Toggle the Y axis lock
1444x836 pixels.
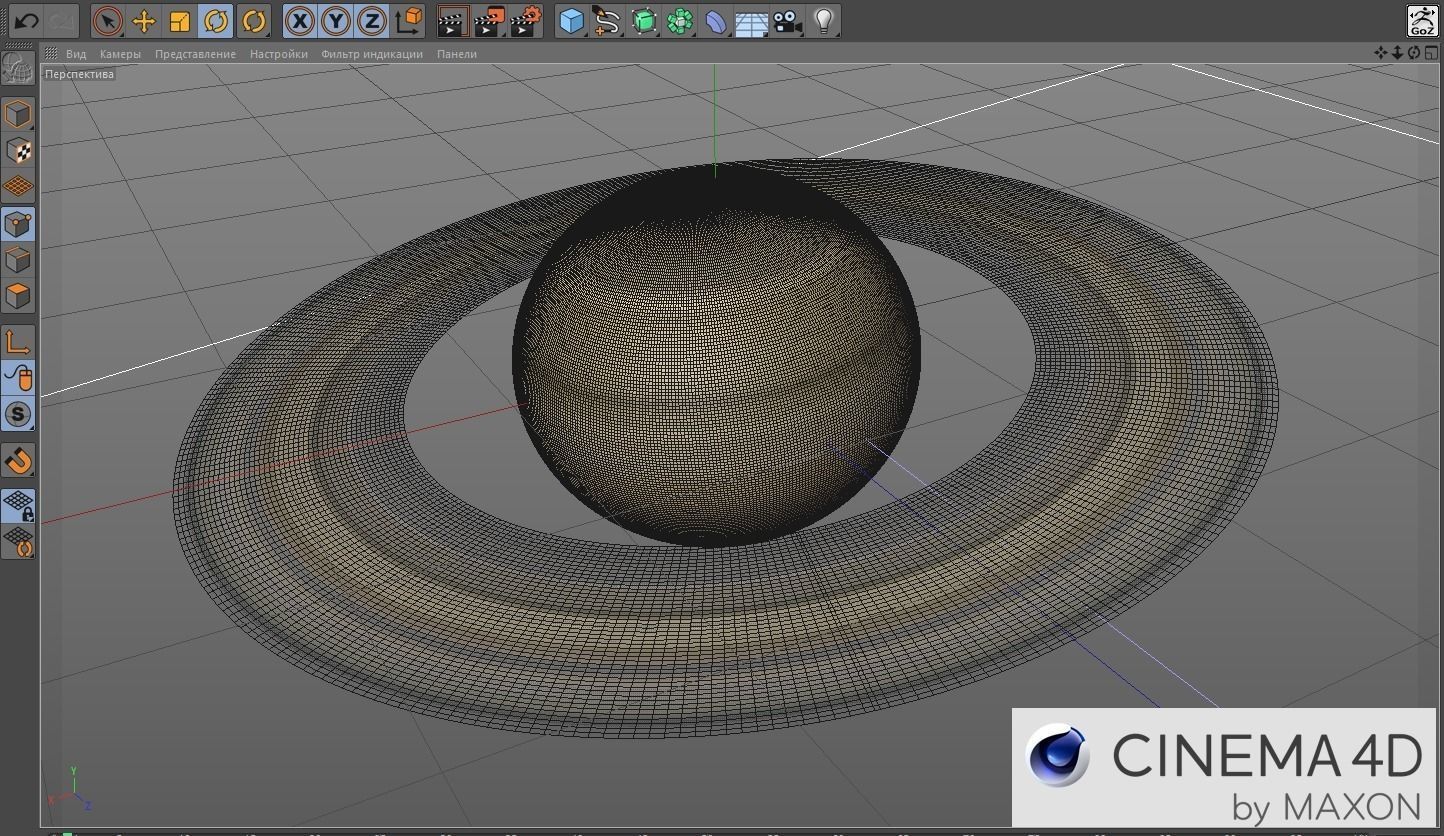[336, 20]
